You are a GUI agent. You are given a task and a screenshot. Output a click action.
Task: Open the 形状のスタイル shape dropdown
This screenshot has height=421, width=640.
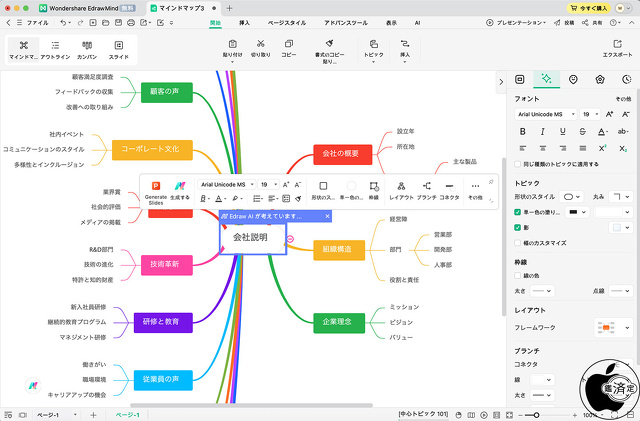(x=574, y=197)
